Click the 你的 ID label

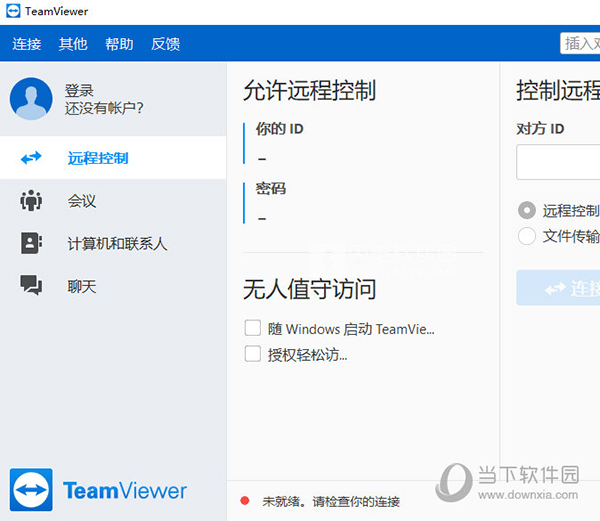(279, 129)
